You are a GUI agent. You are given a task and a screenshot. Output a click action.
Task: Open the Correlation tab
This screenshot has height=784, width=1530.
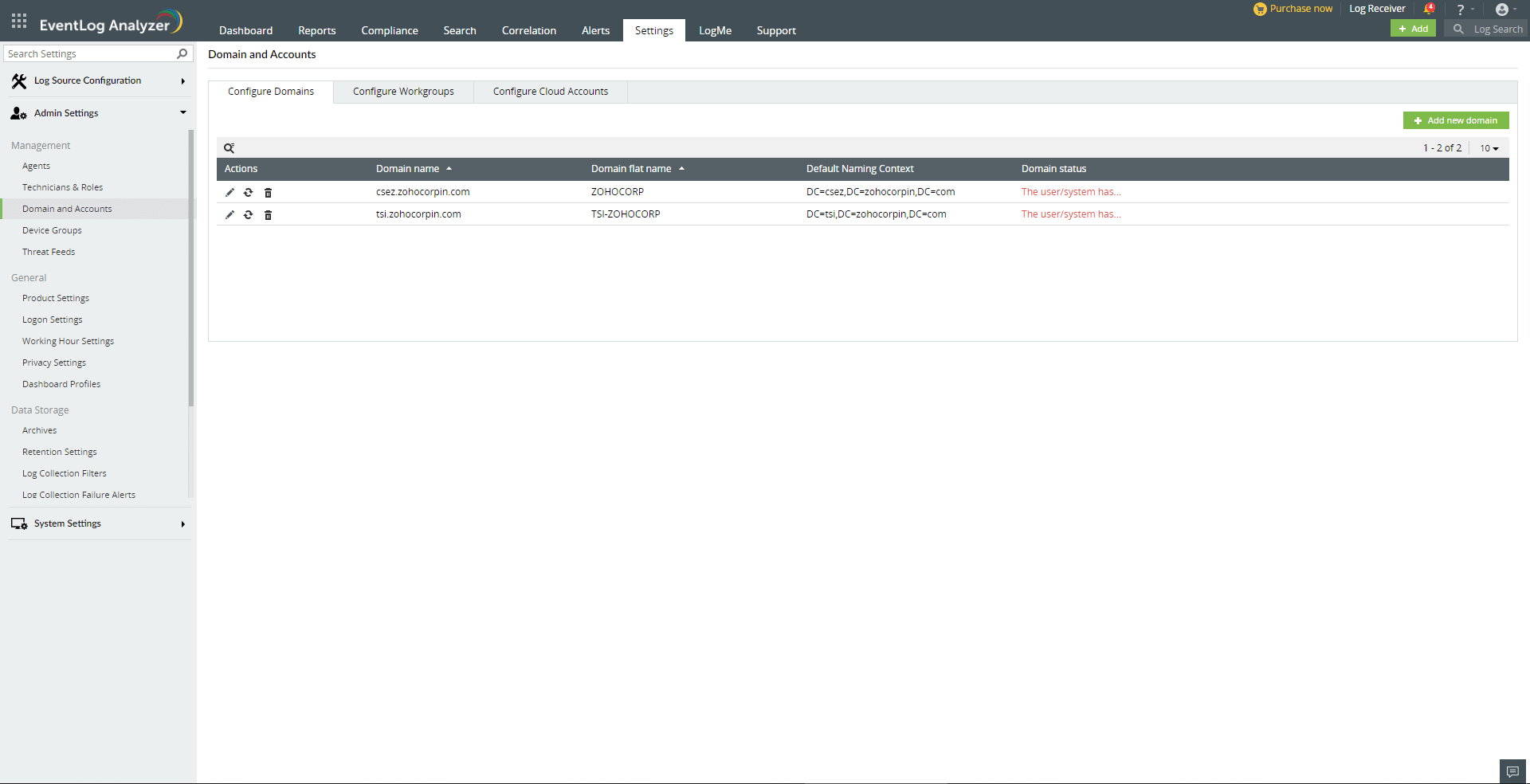(528, 30)
